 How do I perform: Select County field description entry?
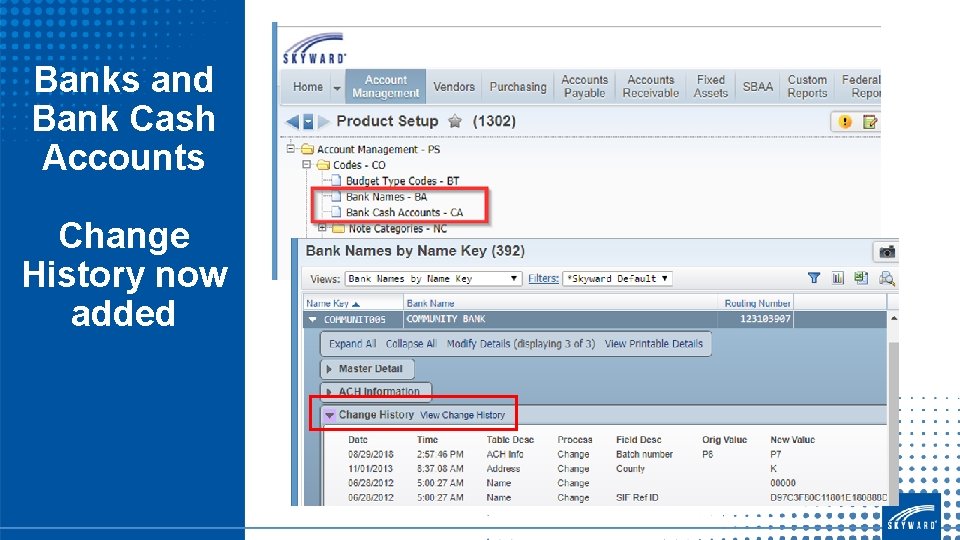coord(630,468)
